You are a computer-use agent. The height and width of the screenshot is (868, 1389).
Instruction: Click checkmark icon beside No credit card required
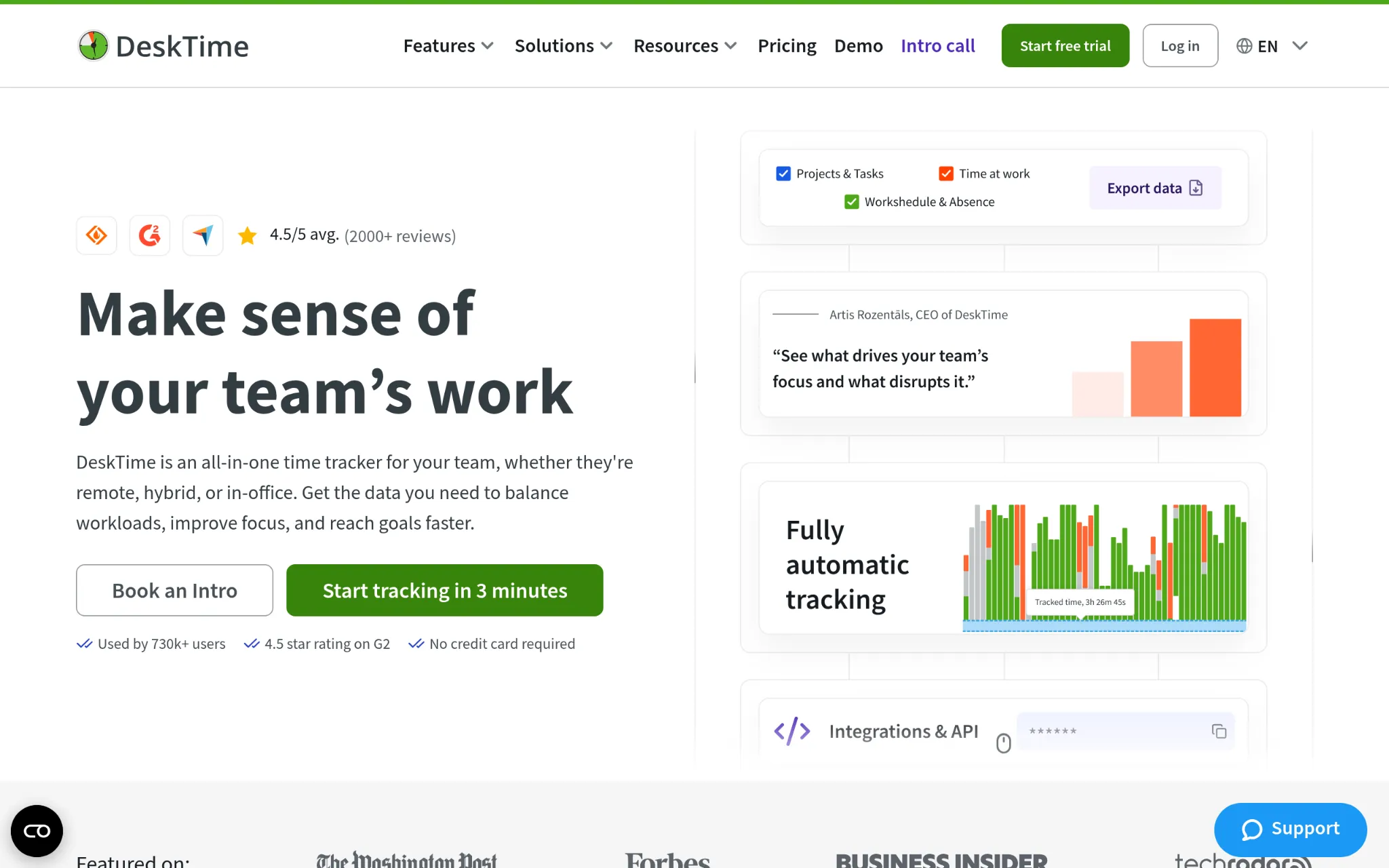click(416, 644)
